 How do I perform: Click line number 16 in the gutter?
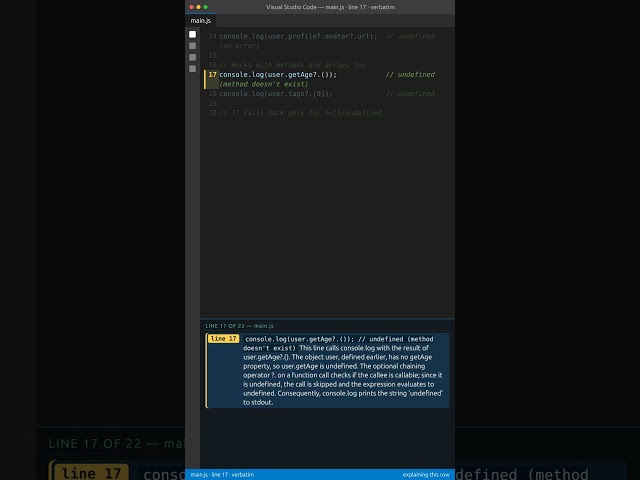pos(212,65)
